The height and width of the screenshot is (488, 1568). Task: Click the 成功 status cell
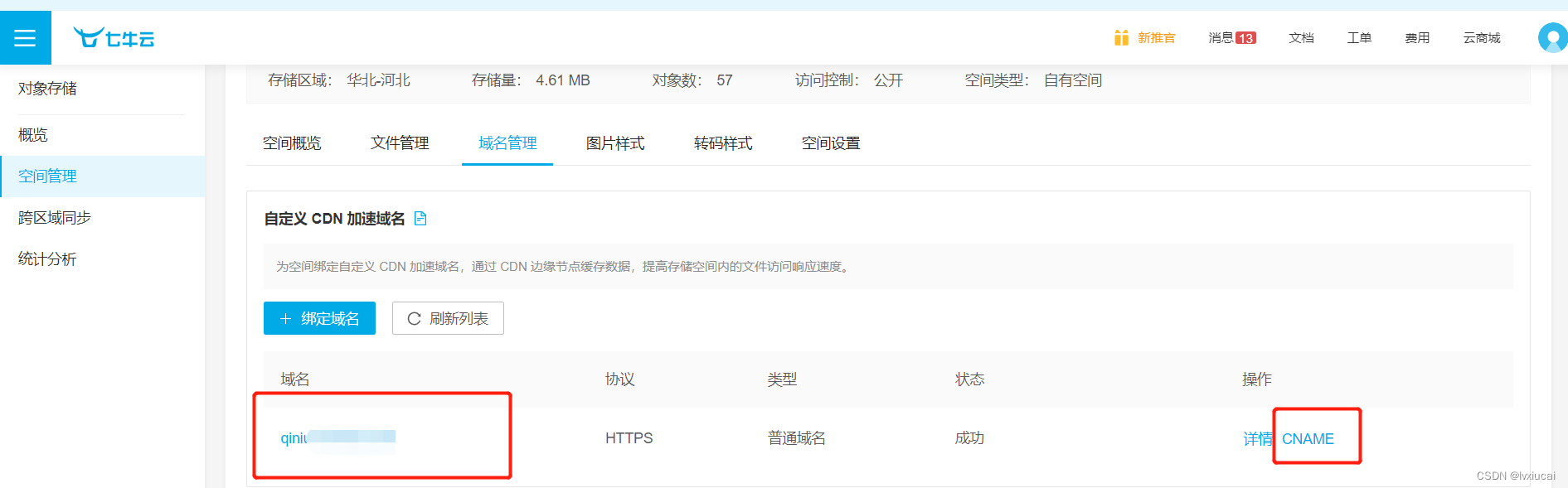click(969, 438)
